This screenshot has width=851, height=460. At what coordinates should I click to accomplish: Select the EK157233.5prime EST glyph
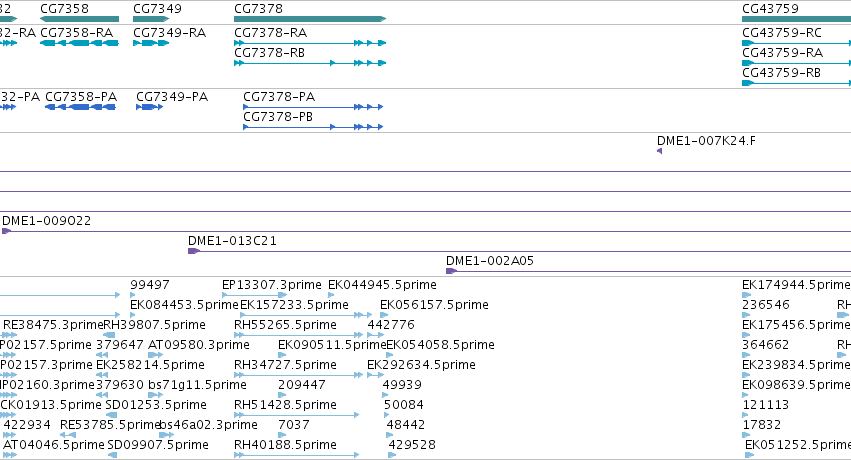coord(306,315)
